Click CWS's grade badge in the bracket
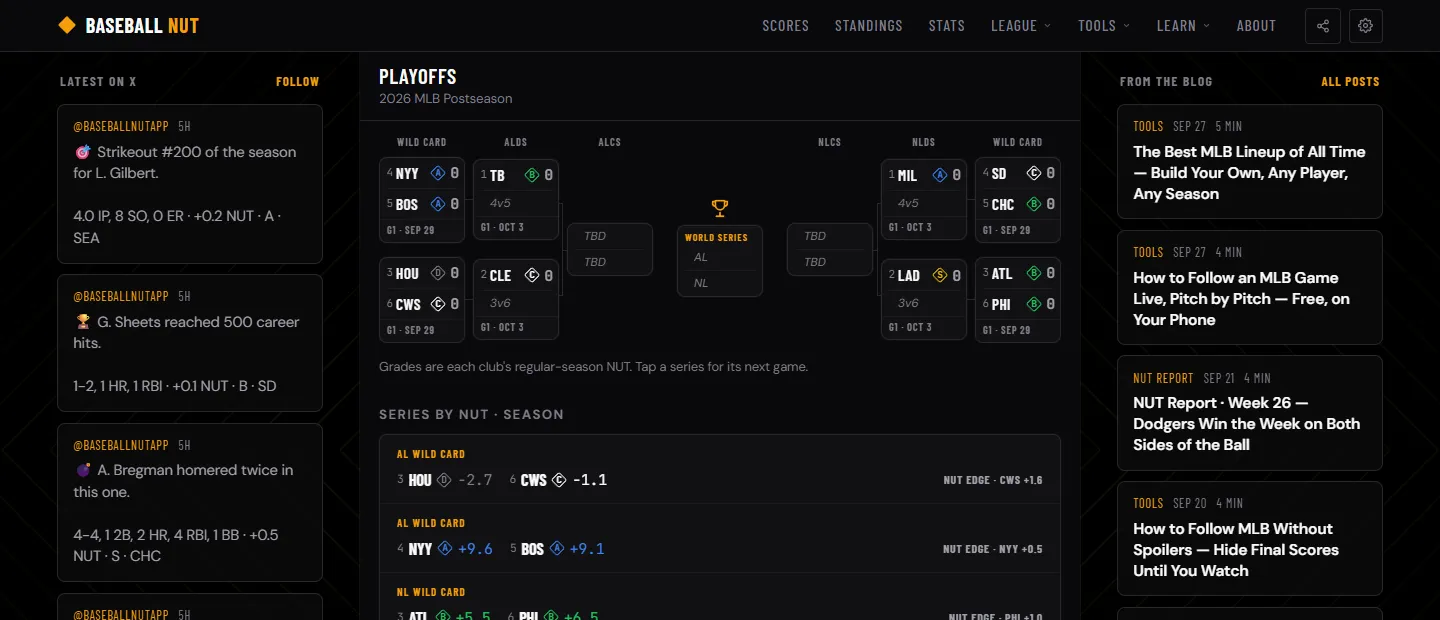This screenshot has width=1440, height=620. pos(437,304)
